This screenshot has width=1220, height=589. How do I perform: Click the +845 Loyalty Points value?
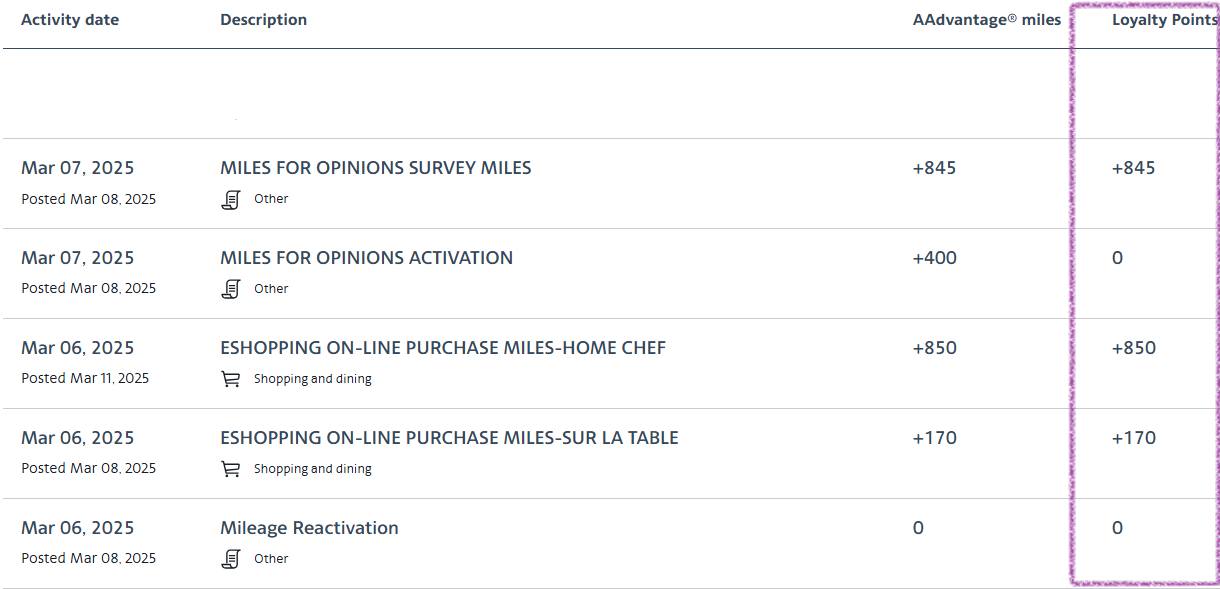click(x=1133, y=168)
